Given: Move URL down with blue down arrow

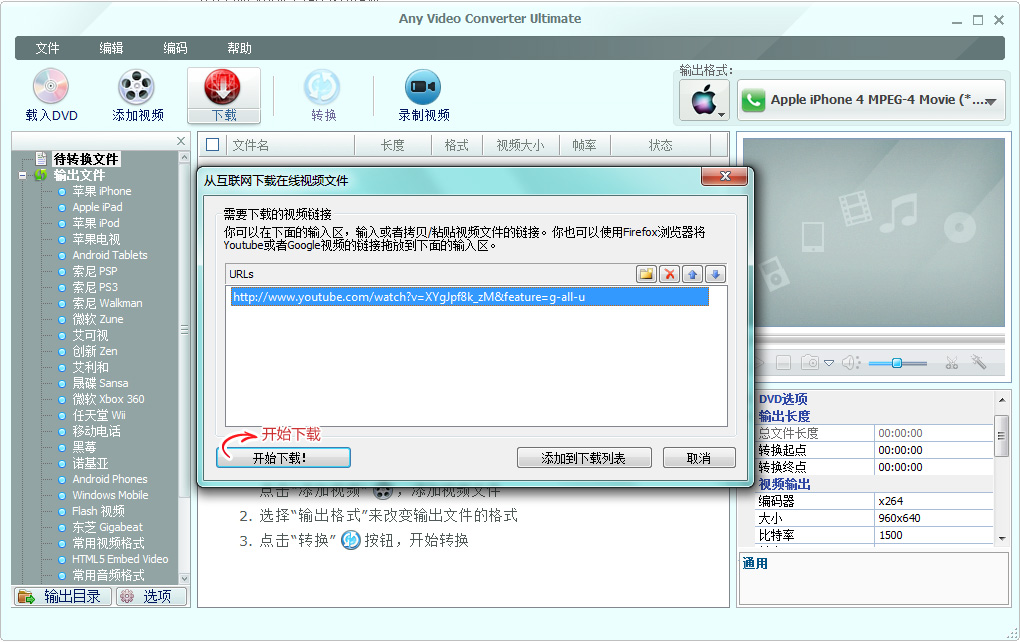Looking at the screenshot, I should 715,274.
